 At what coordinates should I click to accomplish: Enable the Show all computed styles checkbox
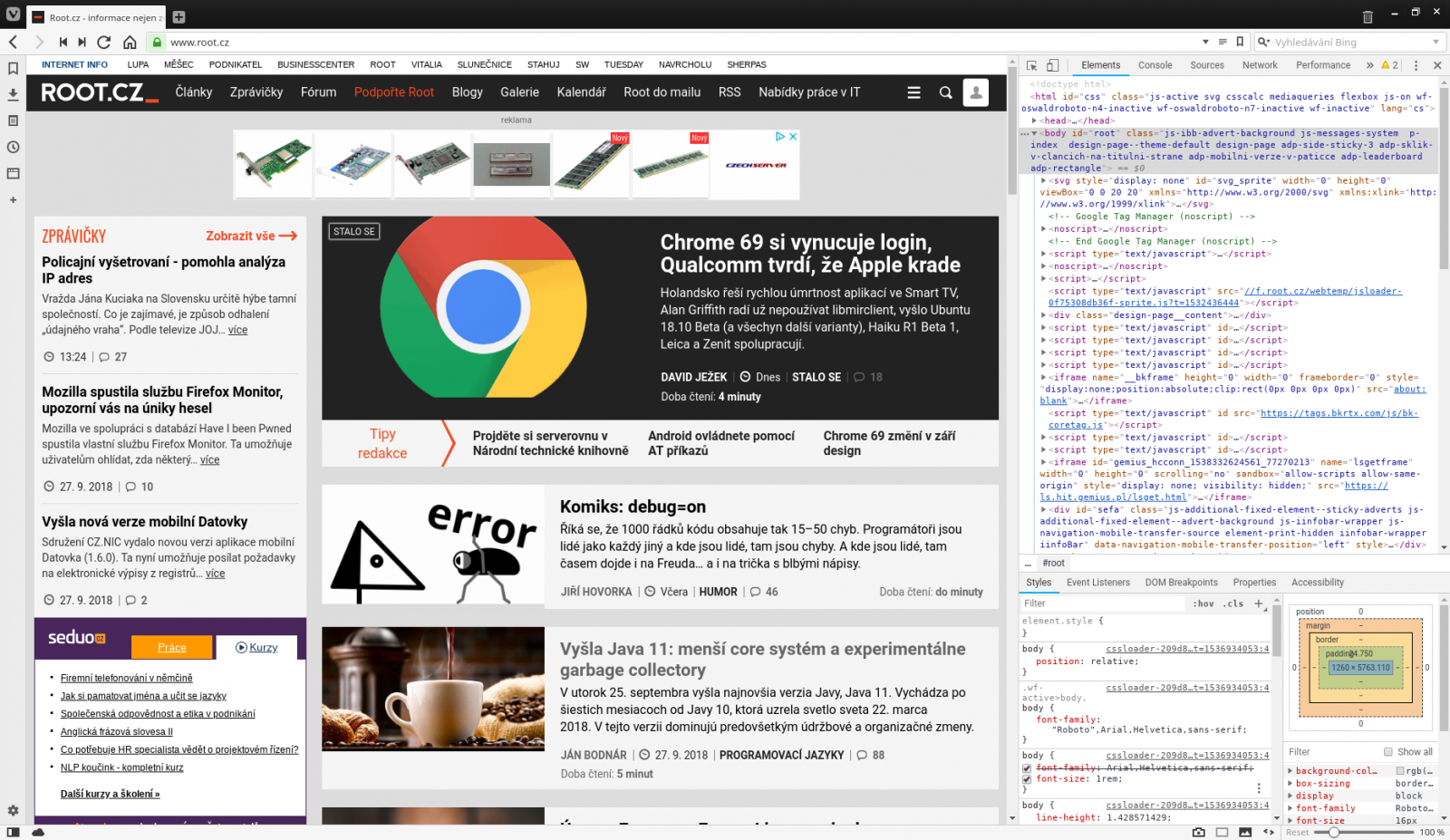[x=1387, y=752]
